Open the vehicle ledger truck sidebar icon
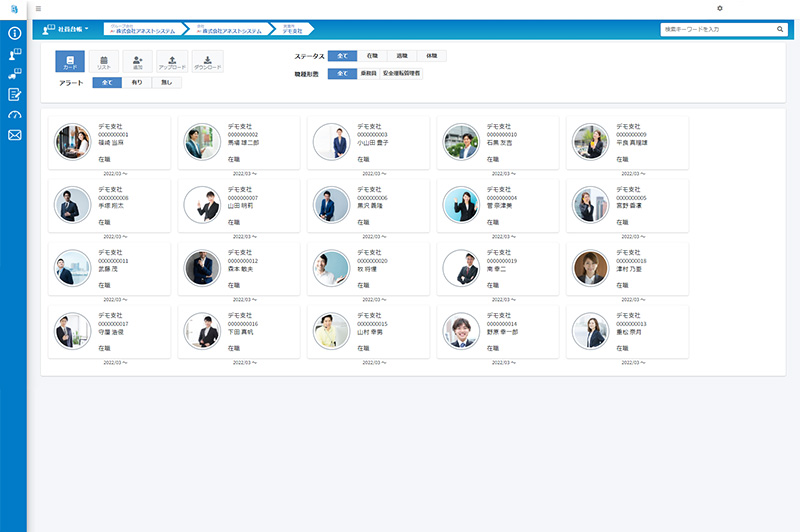 point(14,74)
